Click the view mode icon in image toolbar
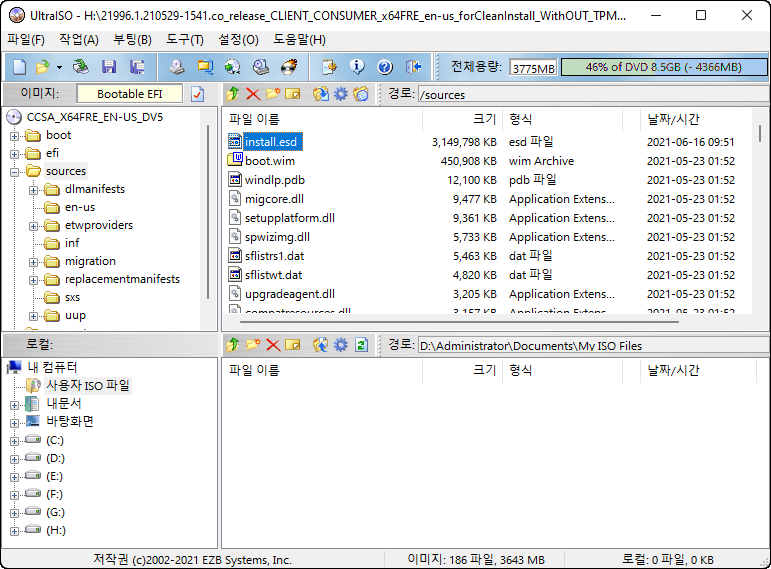The image size is (771, 569). coord(361,93)
